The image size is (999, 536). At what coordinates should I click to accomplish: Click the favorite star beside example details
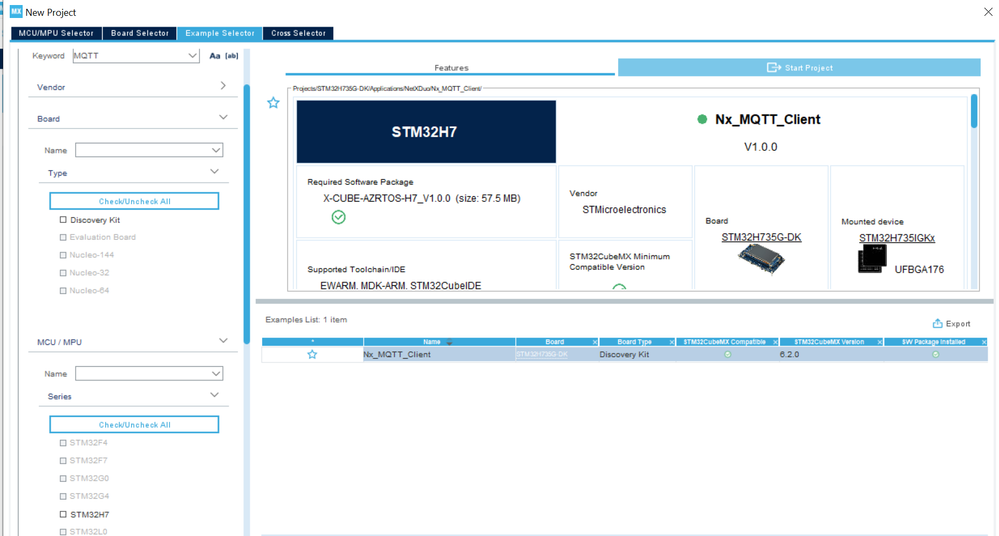click(273, 103)
